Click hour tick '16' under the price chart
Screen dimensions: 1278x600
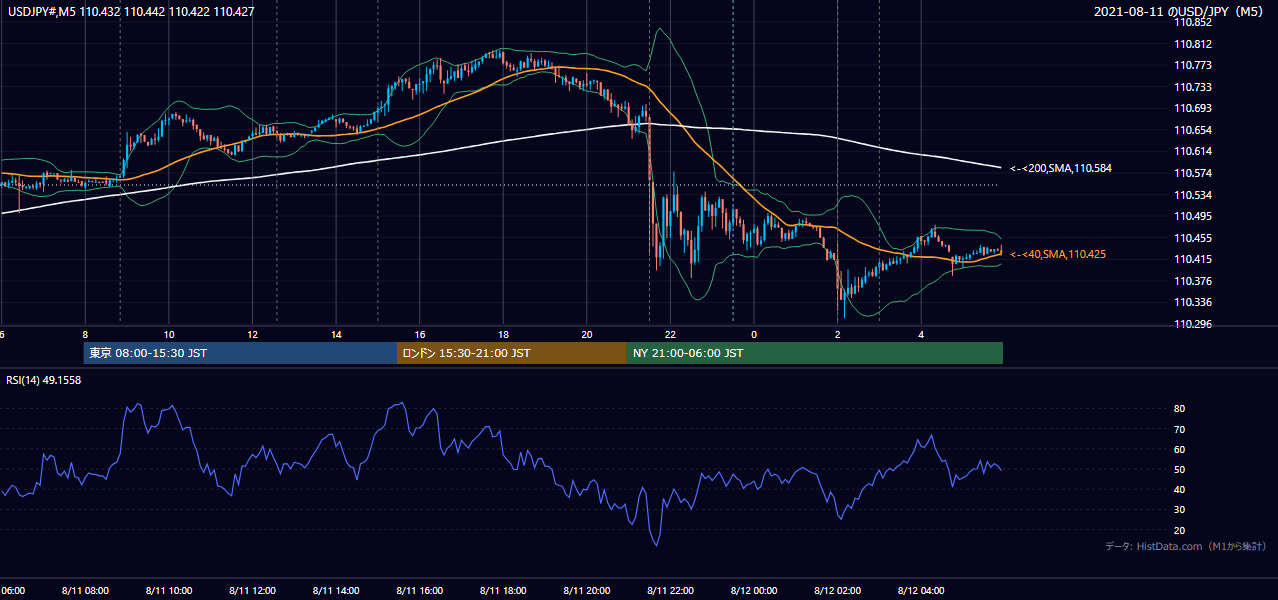[x=419, y=334]
